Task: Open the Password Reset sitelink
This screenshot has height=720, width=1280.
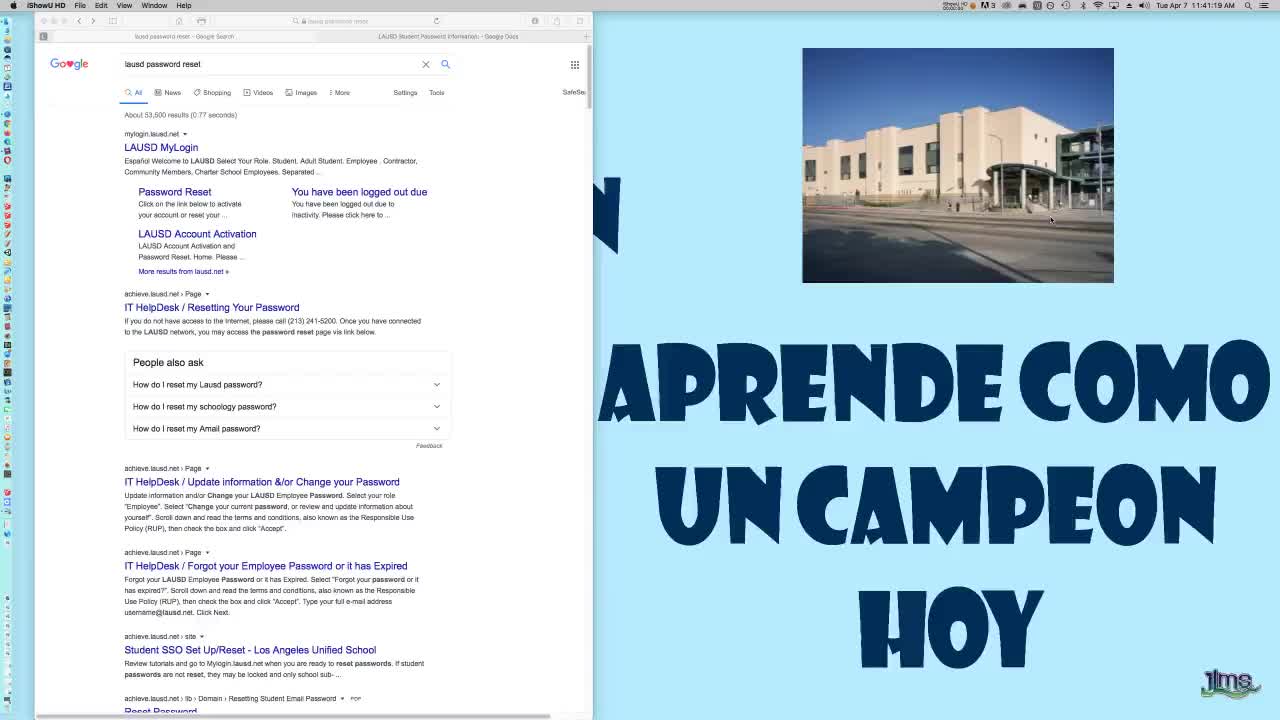Action: (175, 192)
